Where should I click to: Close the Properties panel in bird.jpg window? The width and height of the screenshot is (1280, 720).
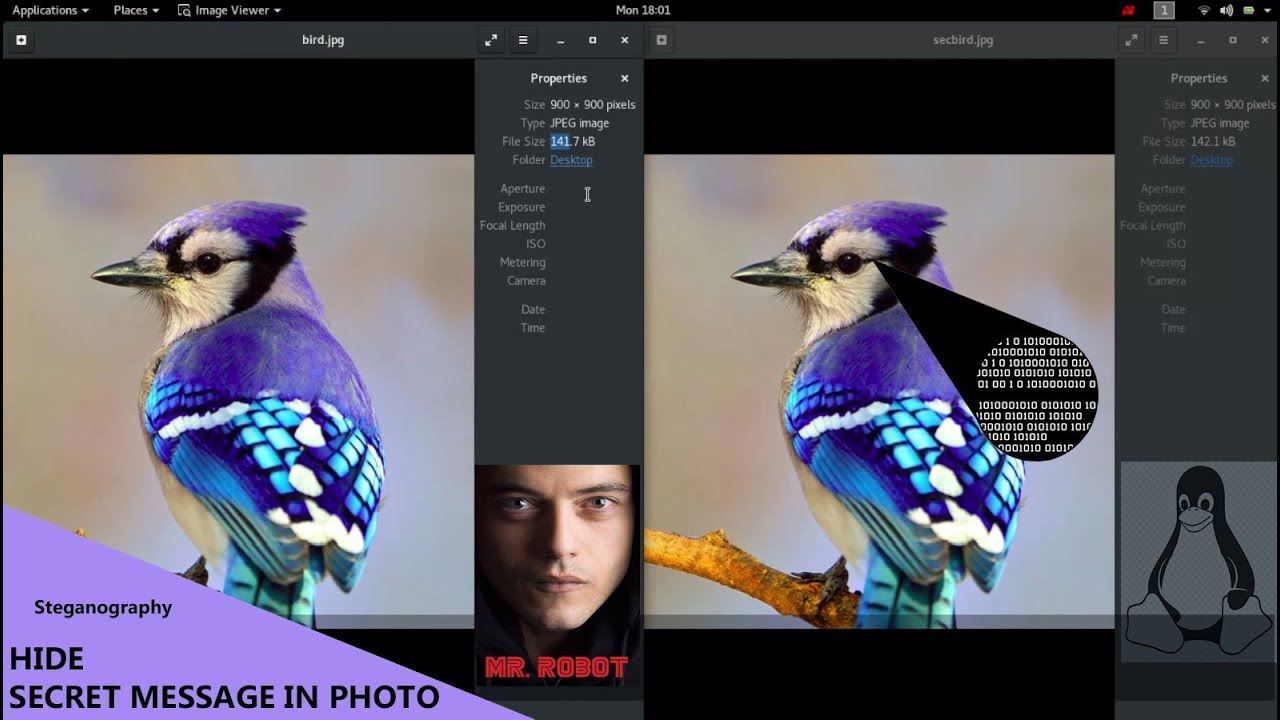click(x=624, y=78)
